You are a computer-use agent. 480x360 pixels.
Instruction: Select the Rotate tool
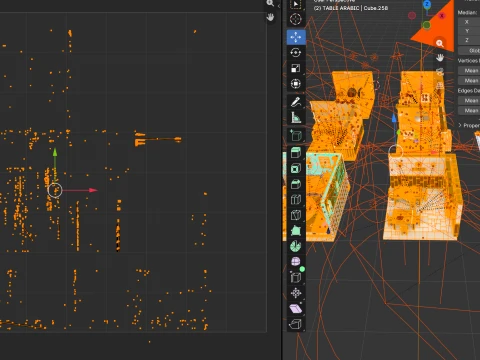[296, 53]
